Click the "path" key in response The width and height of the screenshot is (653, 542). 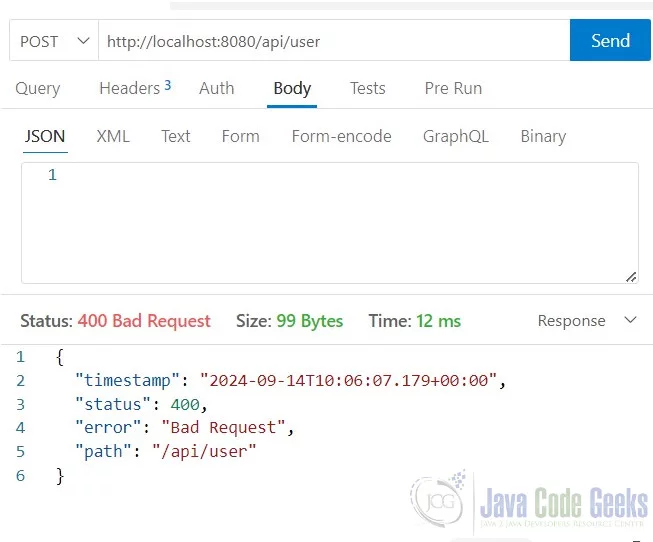point(103,451)
